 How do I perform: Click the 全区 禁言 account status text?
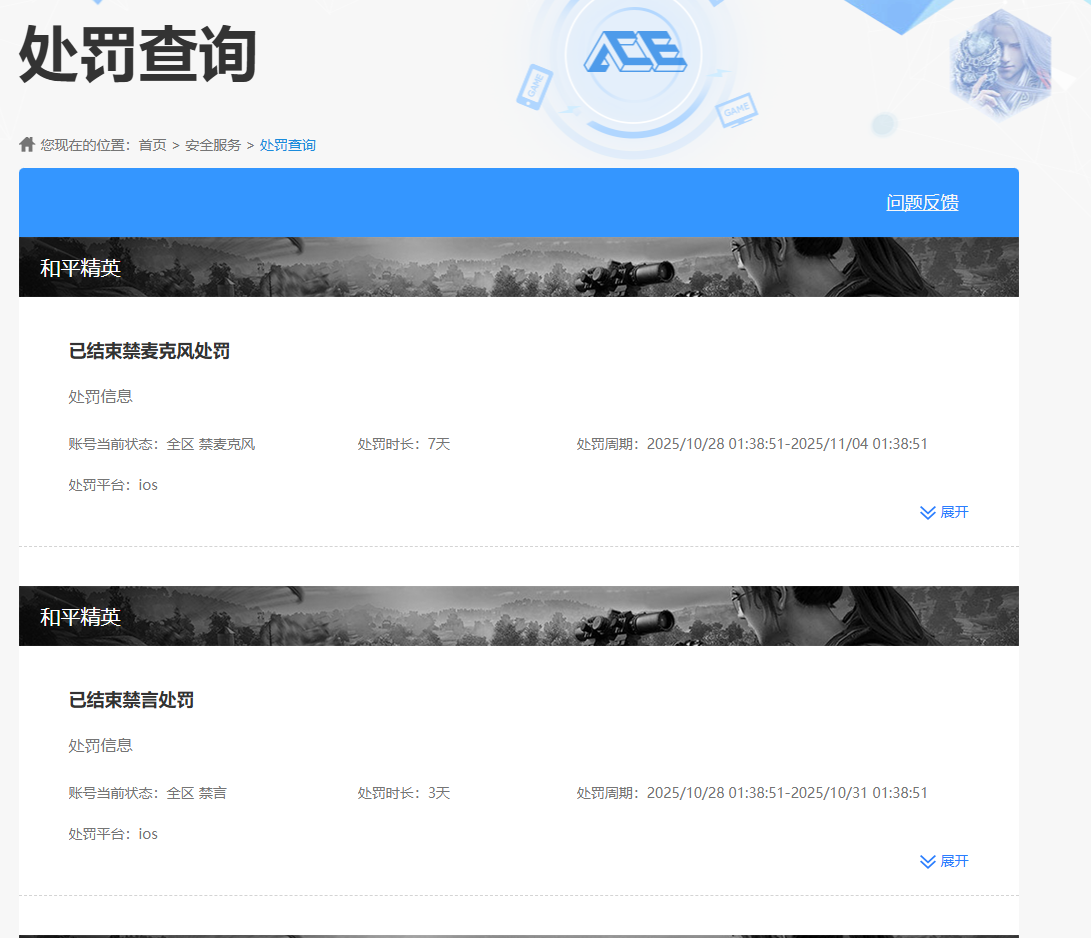click(x=196, y=793)
